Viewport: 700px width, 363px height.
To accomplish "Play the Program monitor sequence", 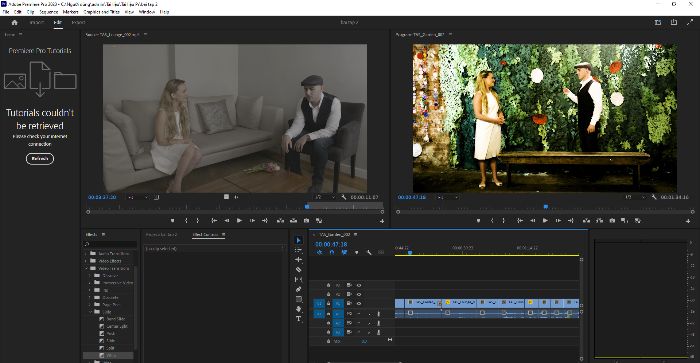I will [x=545, y=221].
